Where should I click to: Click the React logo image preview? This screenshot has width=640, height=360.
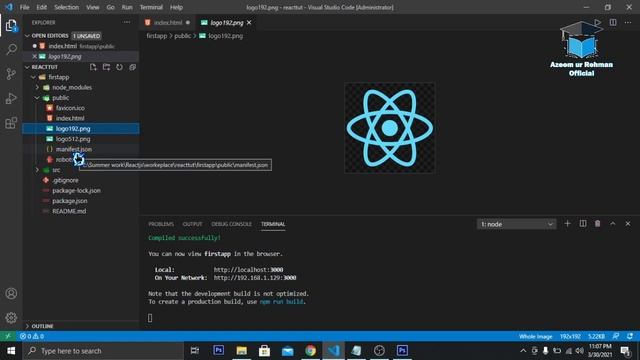point(389,128)
